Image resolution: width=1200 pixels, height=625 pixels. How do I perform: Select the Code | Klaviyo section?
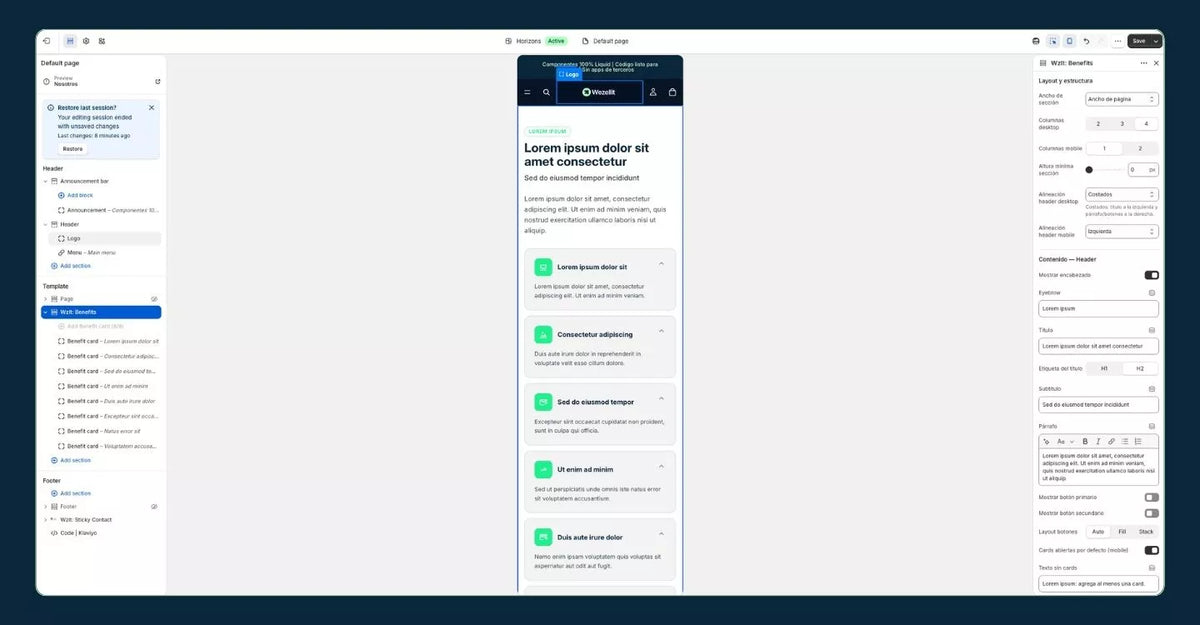pos(73,533)
